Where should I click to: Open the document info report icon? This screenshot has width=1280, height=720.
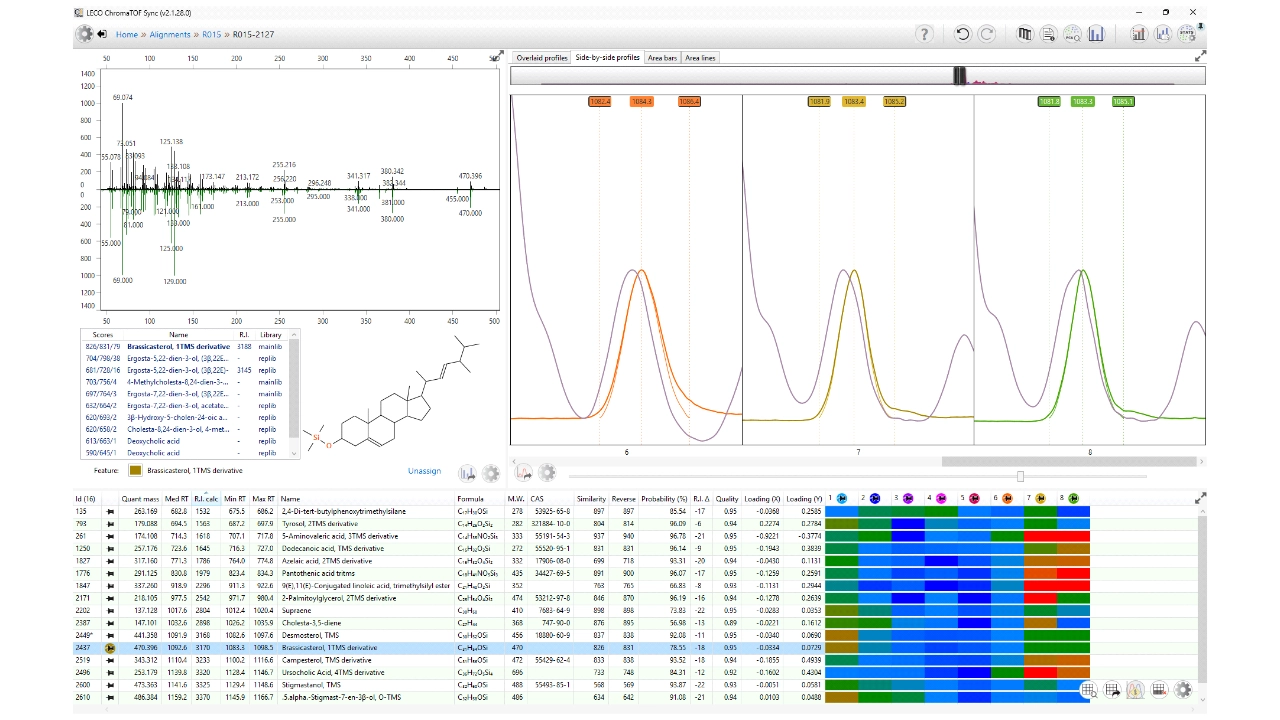pyautogui.click(x=1048, y=34)
